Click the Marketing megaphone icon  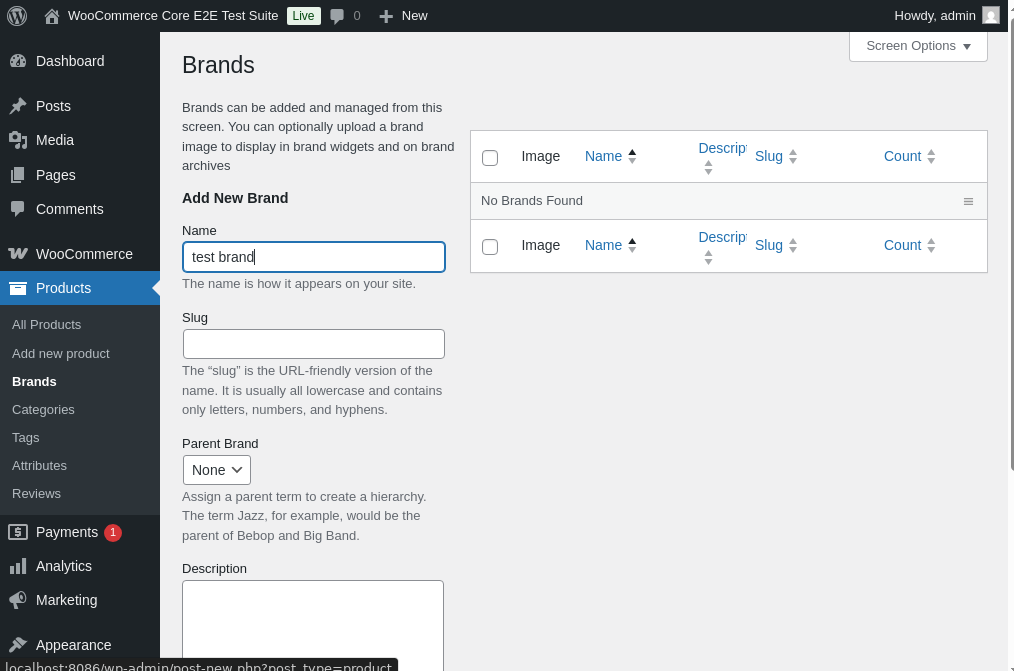pos(18,600)
